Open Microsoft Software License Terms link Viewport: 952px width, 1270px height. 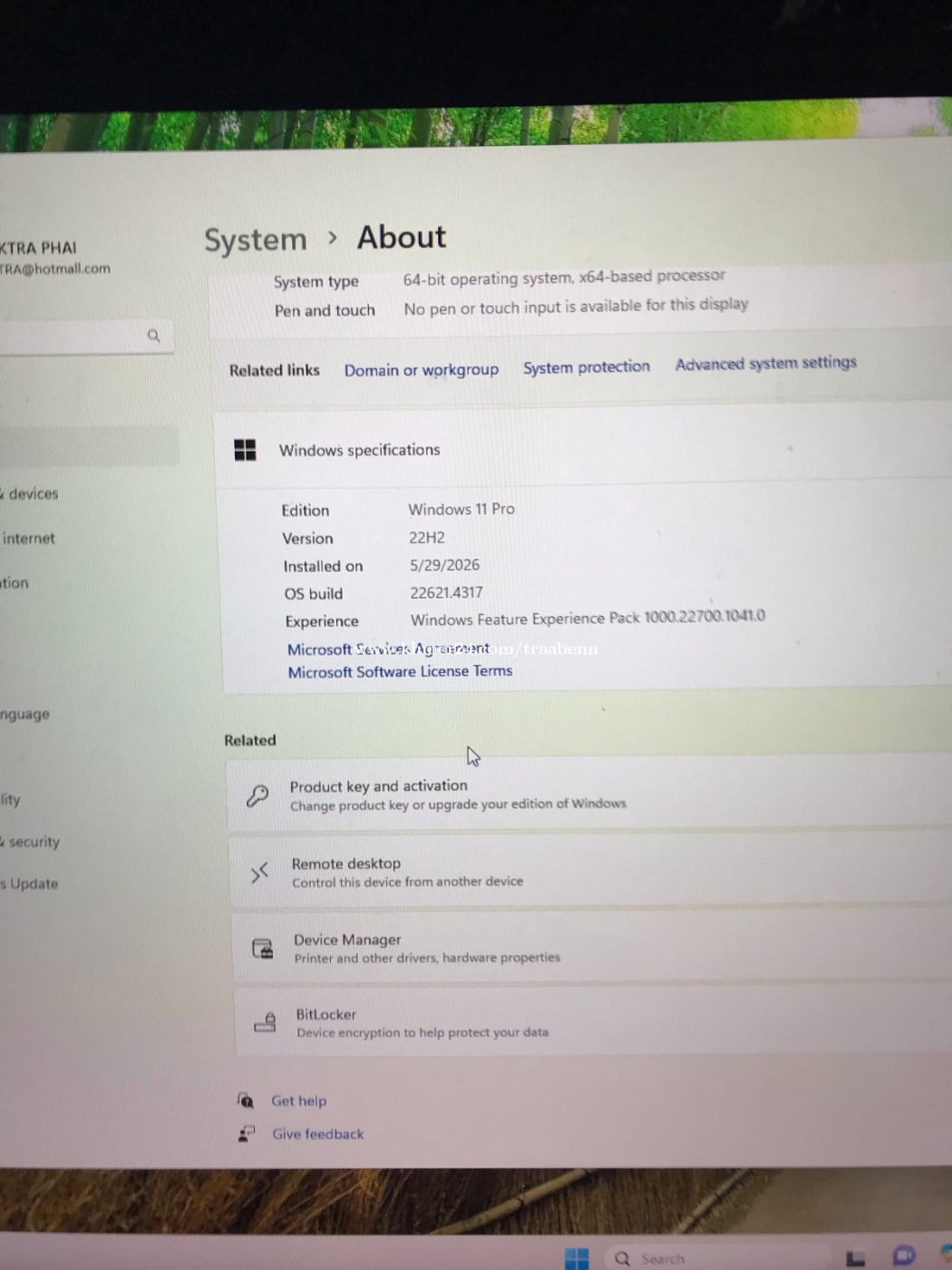(400, 671)
